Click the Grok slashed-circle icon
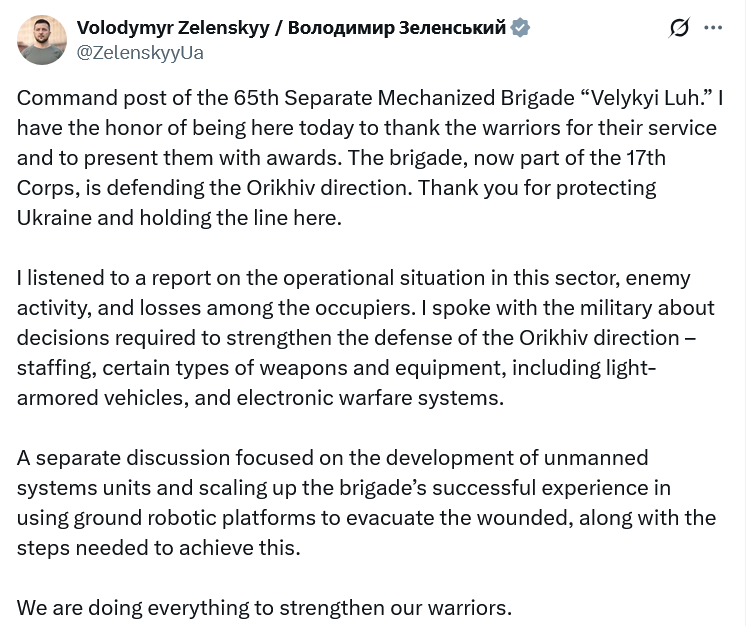This screenshot has height=626, width=746. pyautogui.click(x=679, y=28)
